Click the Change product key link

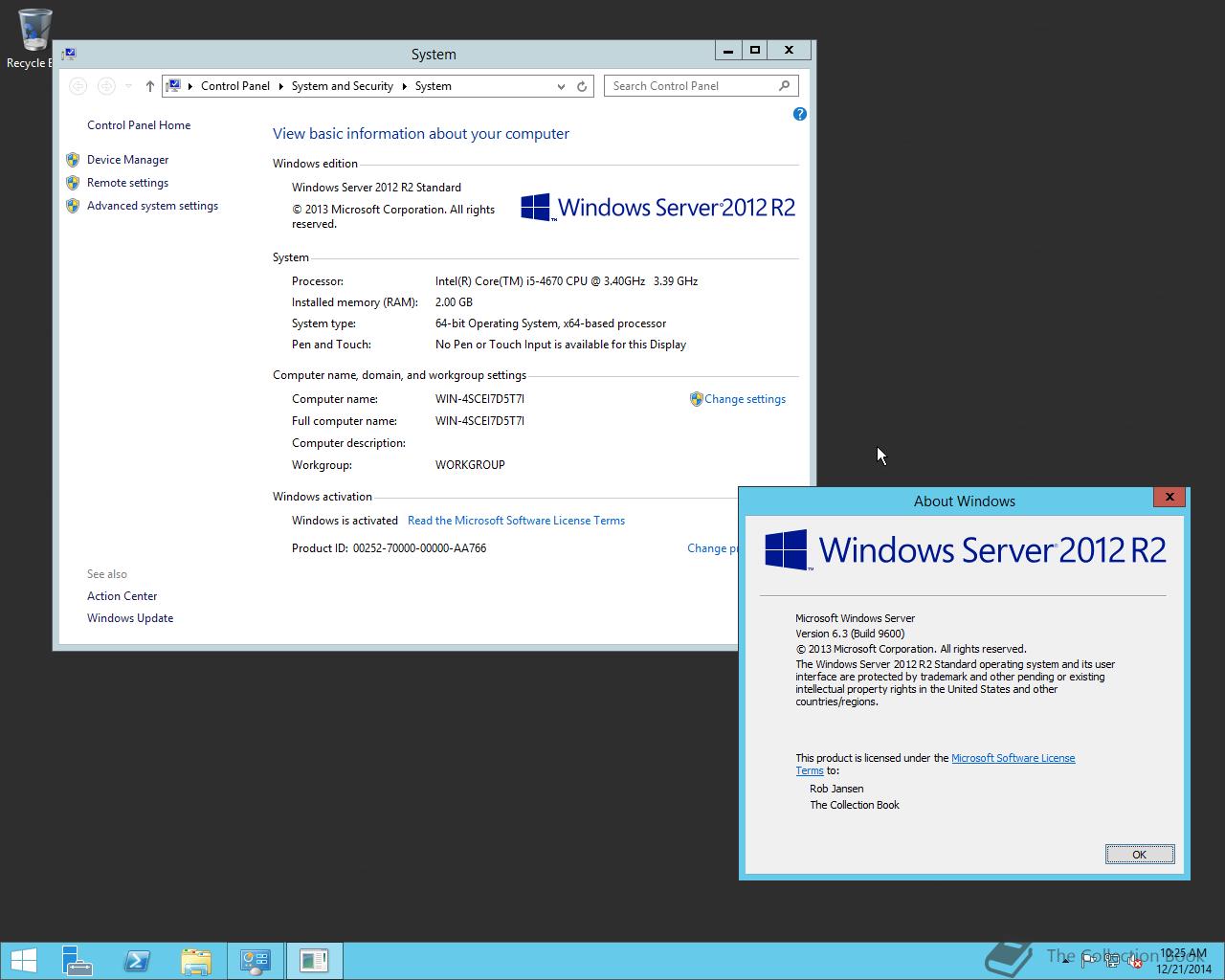coord(712,548)
